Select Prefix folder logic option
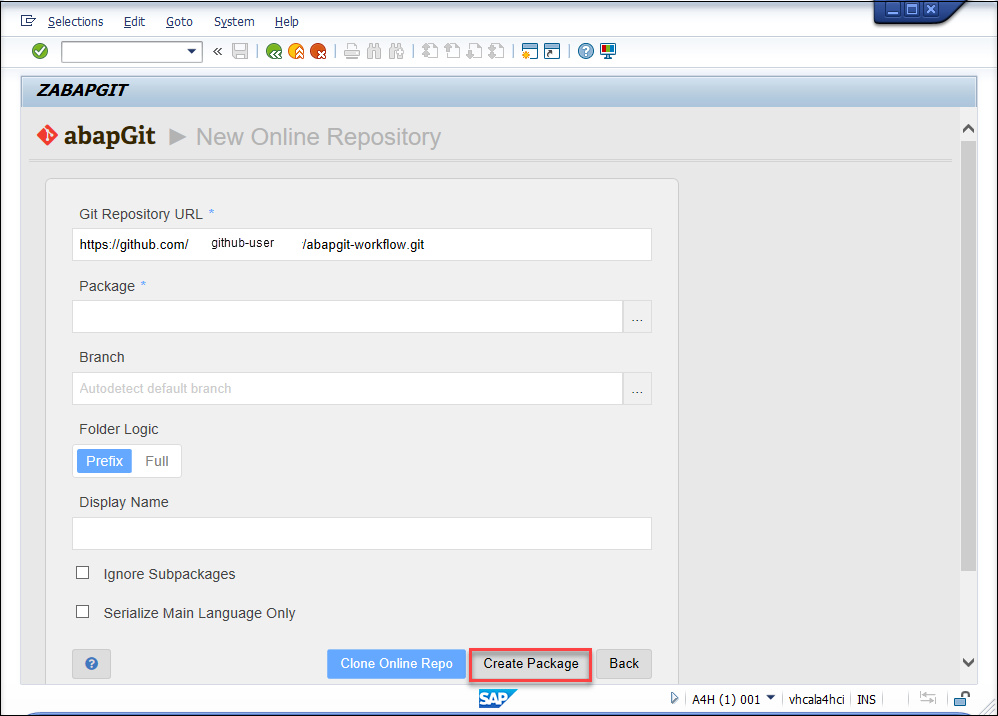 click(104, 461)
